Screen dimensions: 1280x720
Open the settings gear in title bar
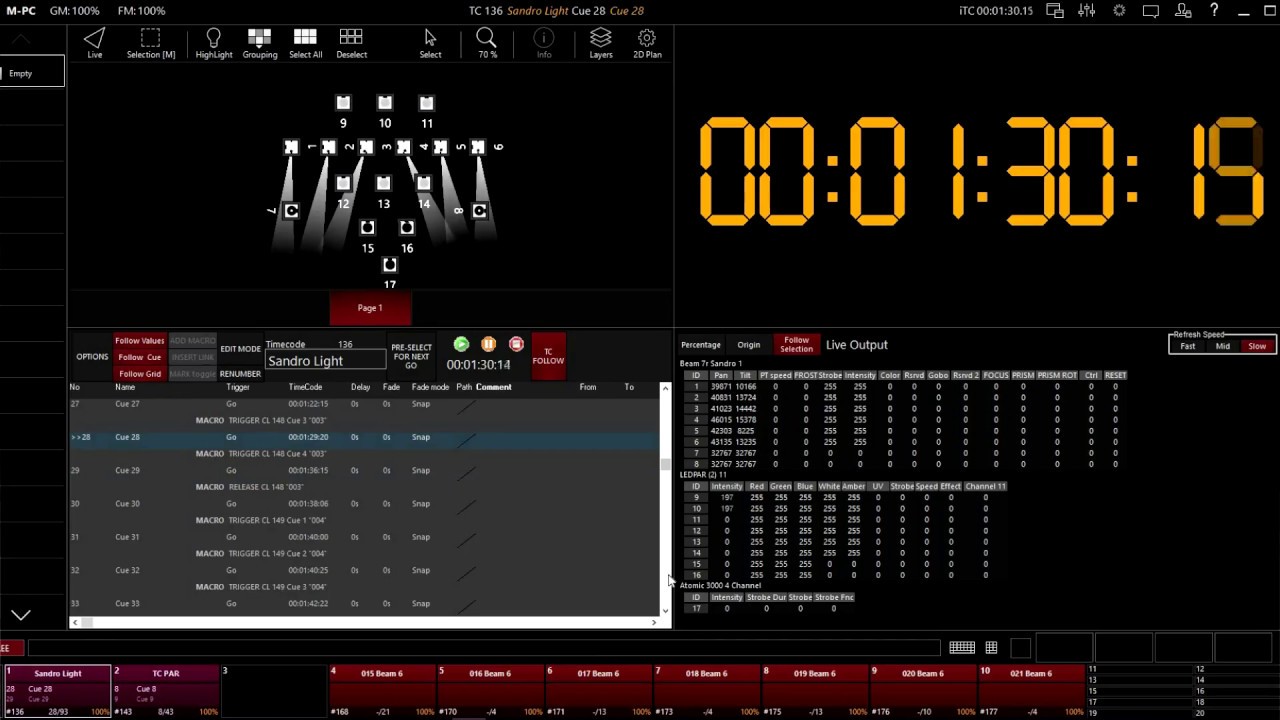pyautogui.click(x=1119, y=11)
